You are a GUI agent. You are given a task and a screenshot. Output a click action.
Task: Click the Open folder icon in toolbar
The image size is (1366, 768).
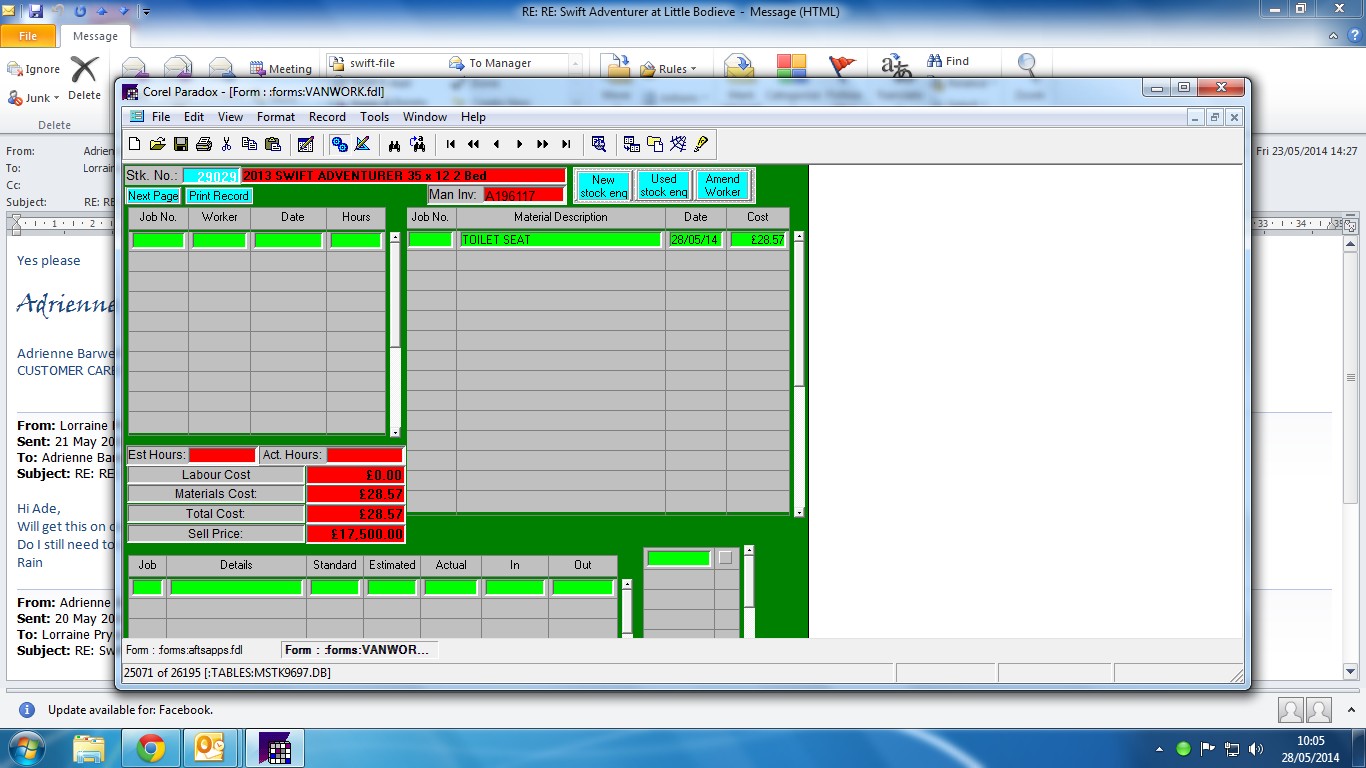(x=158, y=144)
